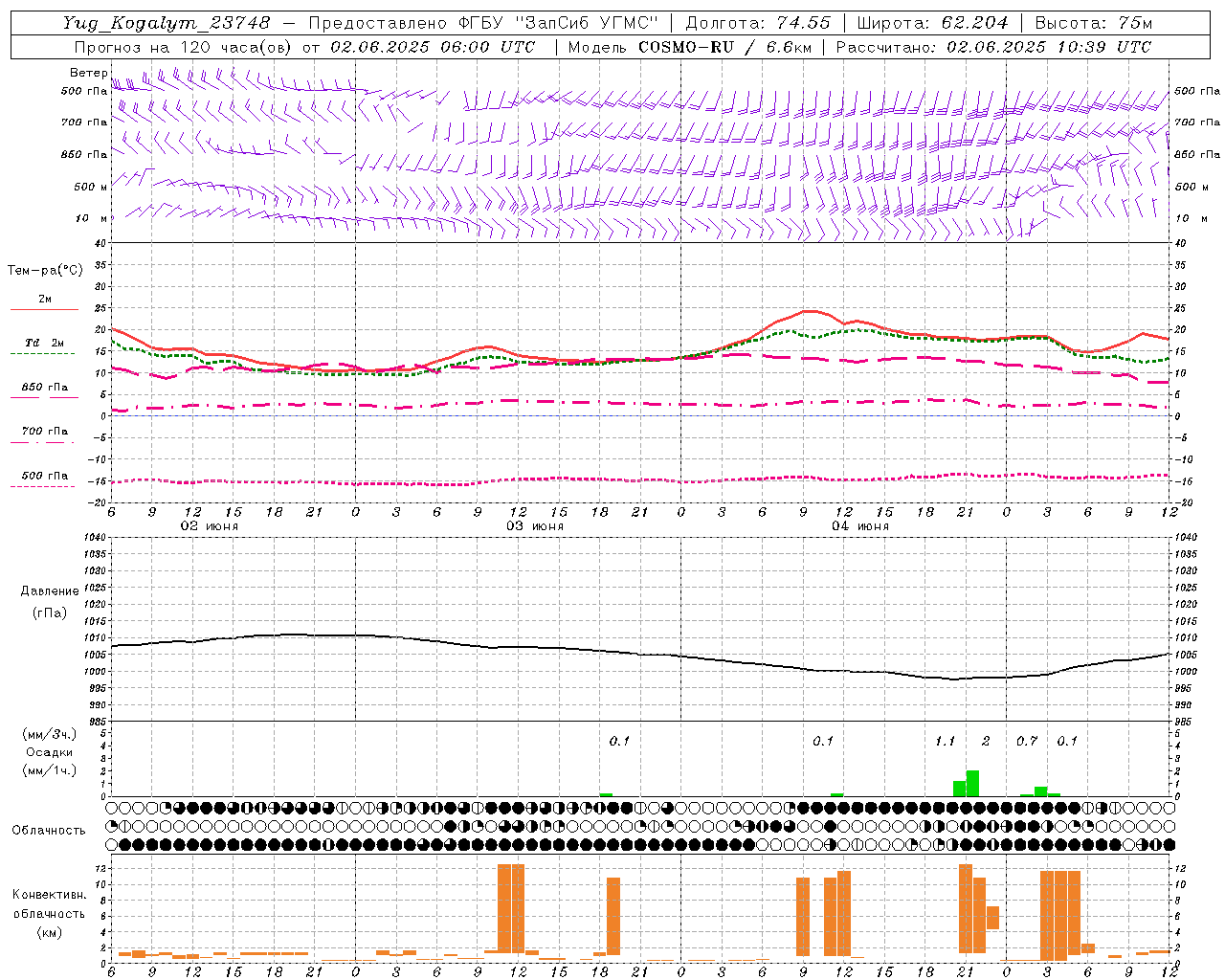
Task: Click the Прогноз на 120 часа(ов) text
Action: click(x=182, y=47)
